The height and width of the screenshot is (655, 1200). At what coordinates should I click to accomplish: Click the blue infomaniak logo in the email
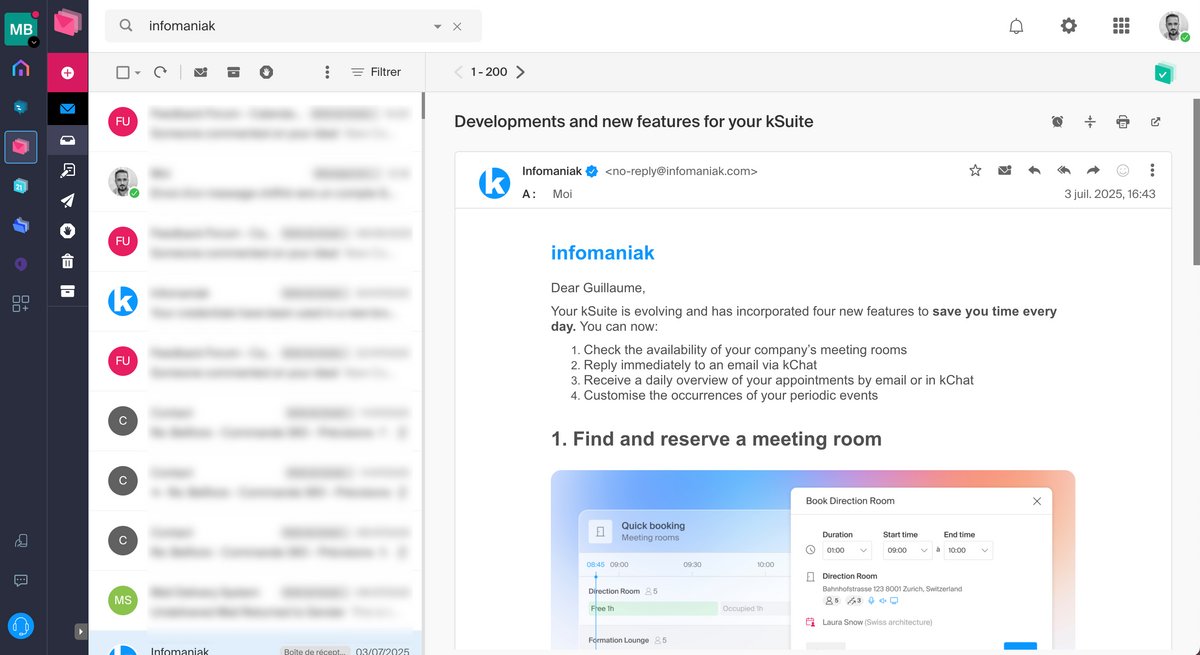coord(603,253)
